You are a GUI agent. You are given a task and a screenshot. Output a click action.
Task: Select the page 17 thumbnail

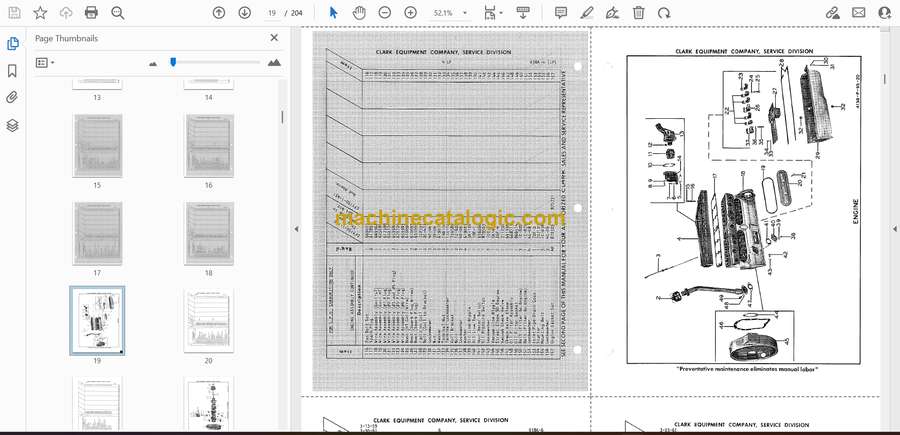pyautogui.click(x=97, y=233)
